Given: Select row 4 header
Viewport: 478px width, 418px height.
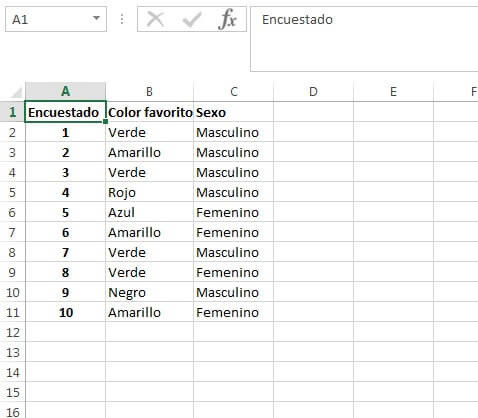Looking at the screenshot, I should pyautogui.click(x=13, y=172).
